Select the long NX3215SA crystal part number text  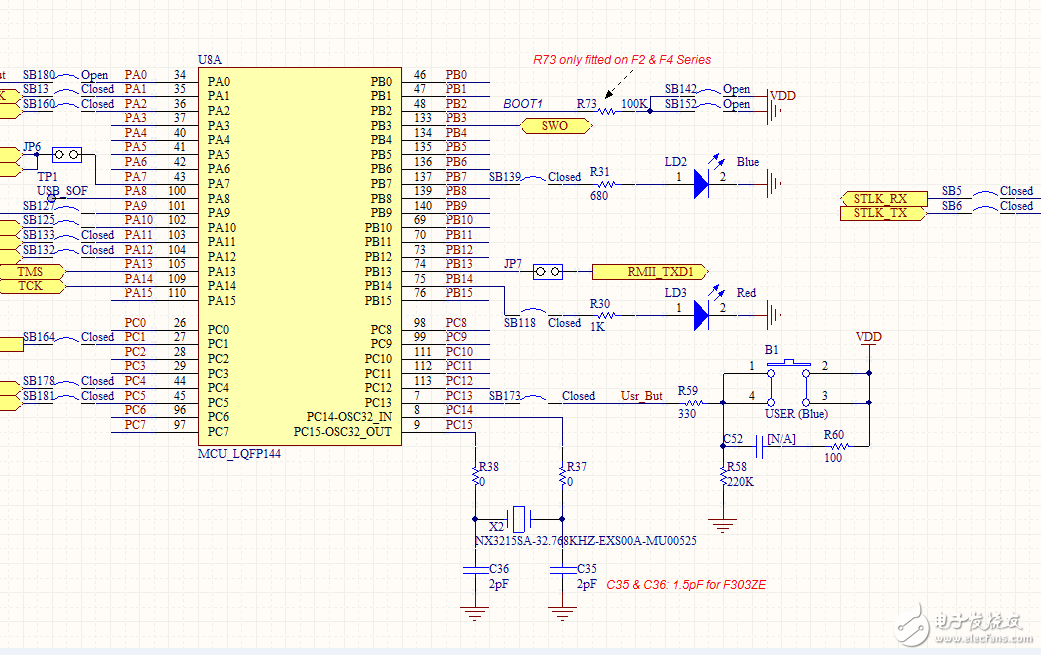pos(585,540)
